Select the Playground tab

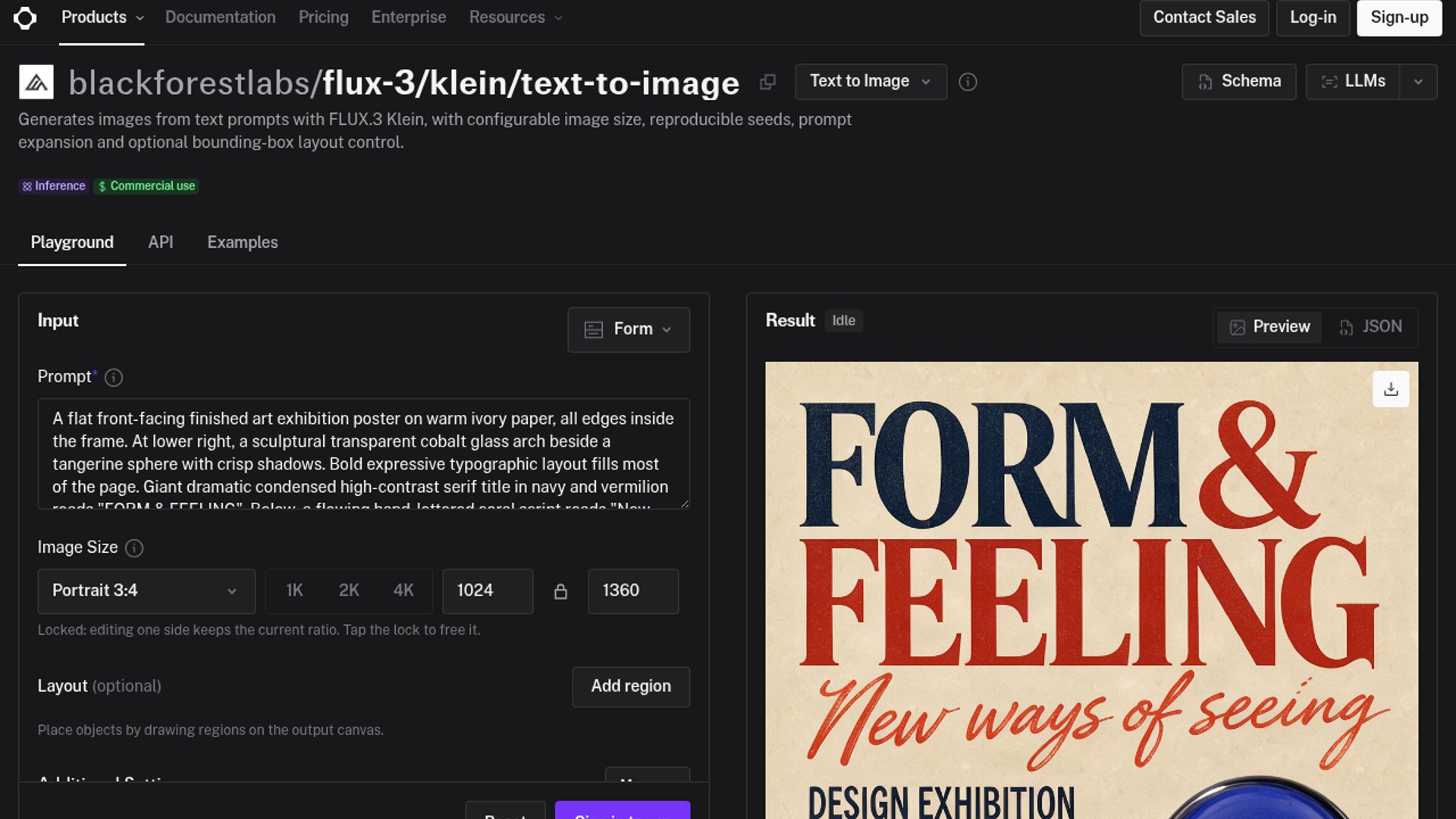(72, 243)
